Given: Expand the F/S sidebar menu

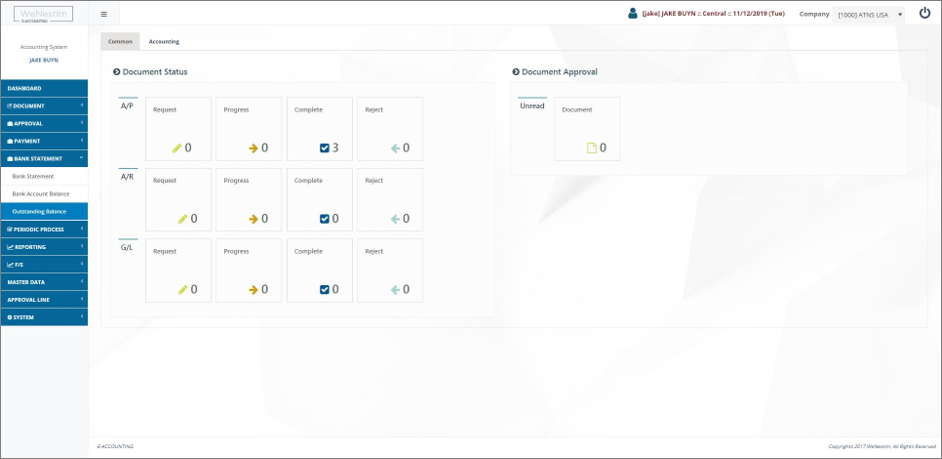Looking at the screenshot, I should [44, 264].
